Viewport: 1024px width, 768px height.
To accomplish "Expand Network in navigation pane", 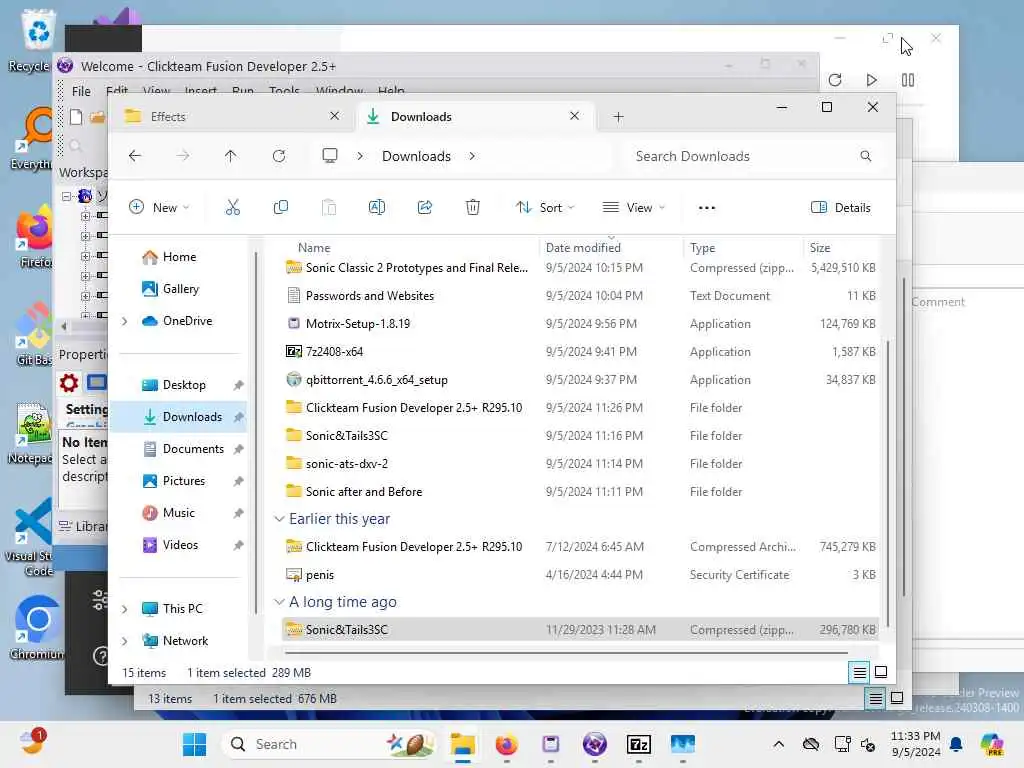I will tap(125, 641).
